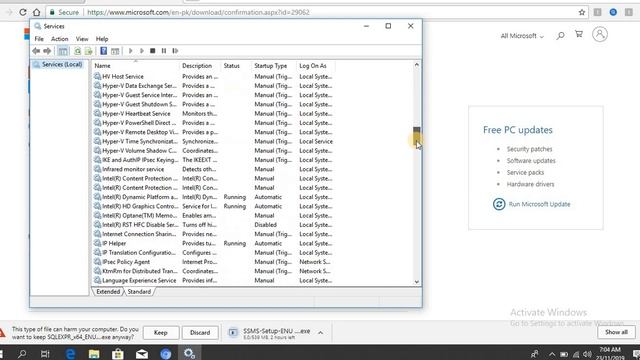Select the HV Host Service row
The height and width of the screenshot is (360, 640).
(213, 76)
